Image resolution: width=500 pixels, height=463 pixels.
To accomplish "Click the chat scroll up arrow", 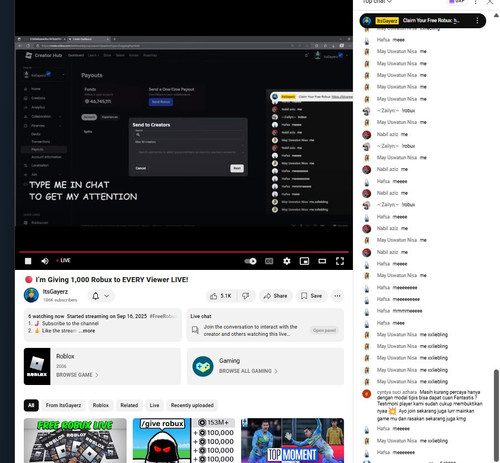I will click(x=496, y=15).
